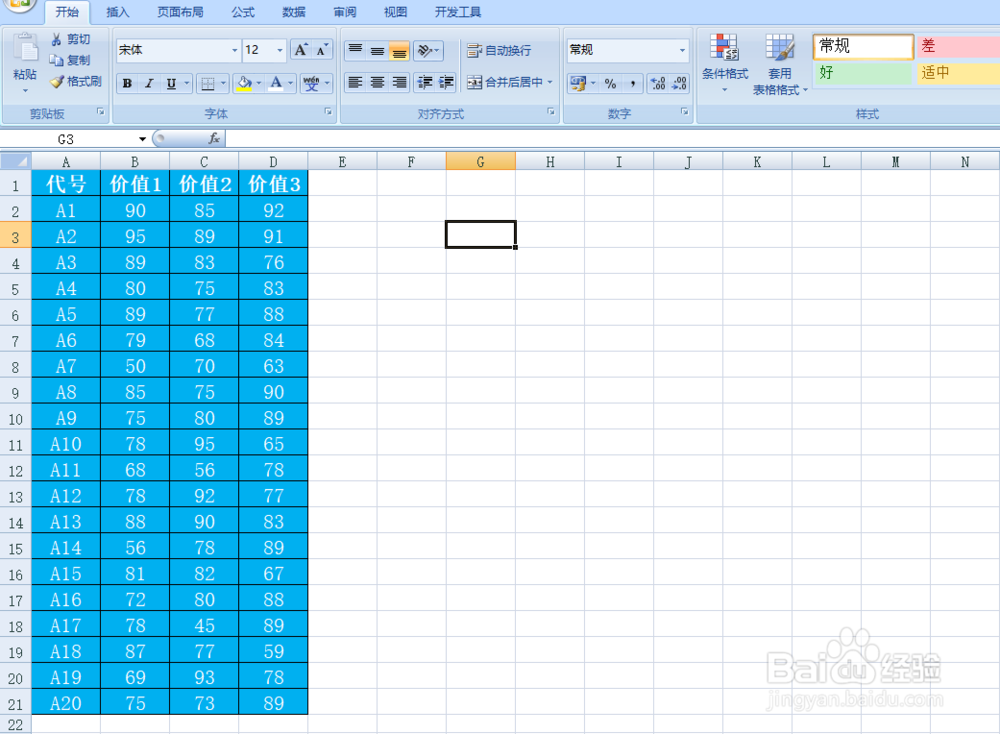Screen dimensions: 1000x734
Task: Switch to the 开始 (Home) tab
Action: [x=66, y=12]
